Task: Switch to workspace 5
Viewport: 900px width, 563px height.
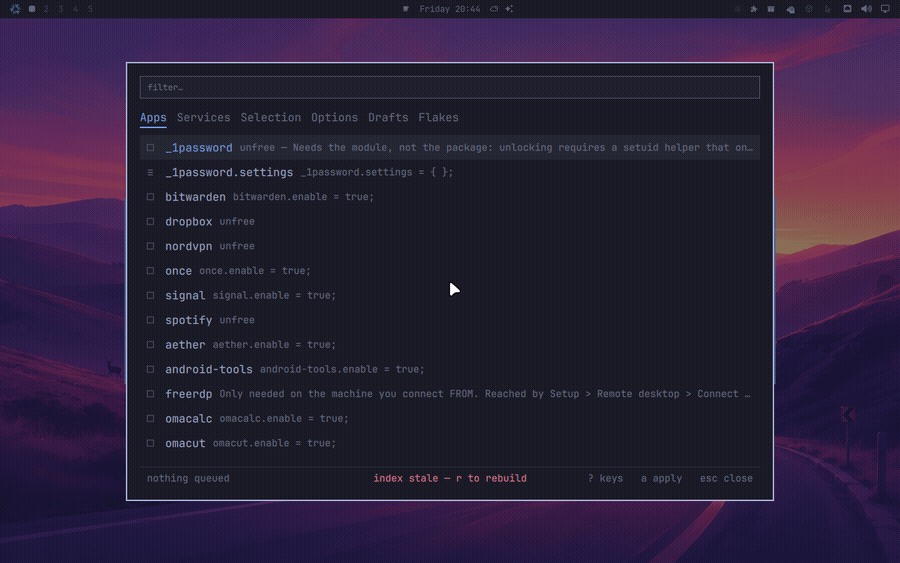Action: pyautogui.click(x=90, y=9)
